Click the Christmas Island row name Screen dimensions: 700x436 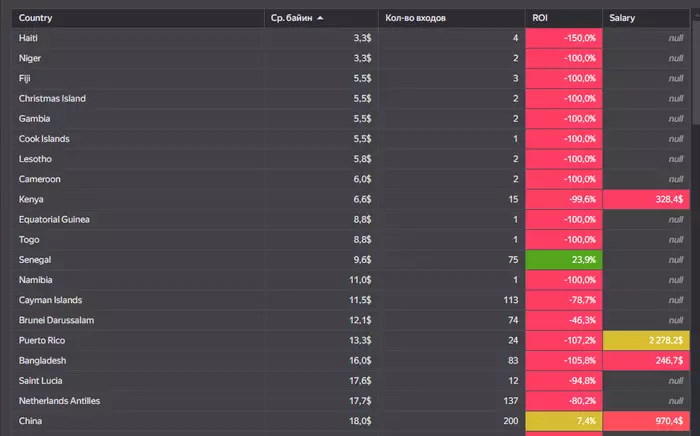coord(52,99)
